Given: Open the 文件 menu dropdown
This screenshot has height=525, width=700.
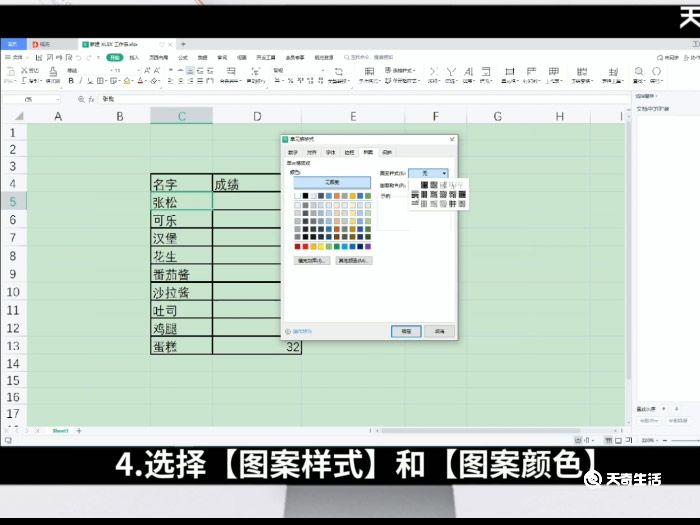Looking at the screenshot, I should pos(17,58).
